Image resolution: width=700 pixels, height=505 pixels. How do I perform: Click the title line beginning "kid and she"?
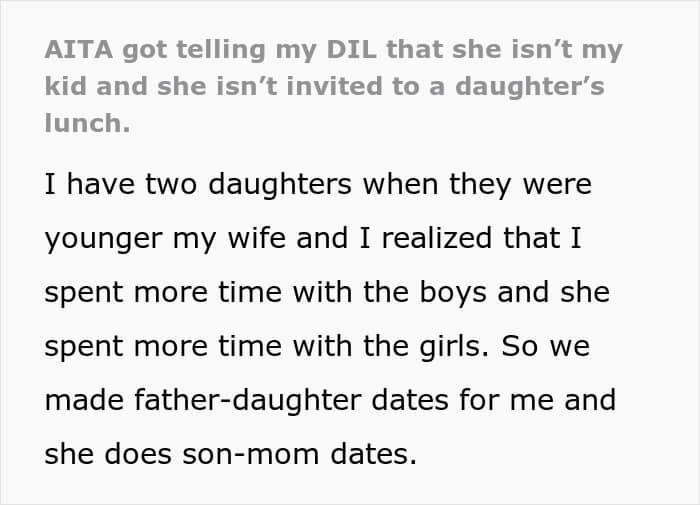coord(325,87)
